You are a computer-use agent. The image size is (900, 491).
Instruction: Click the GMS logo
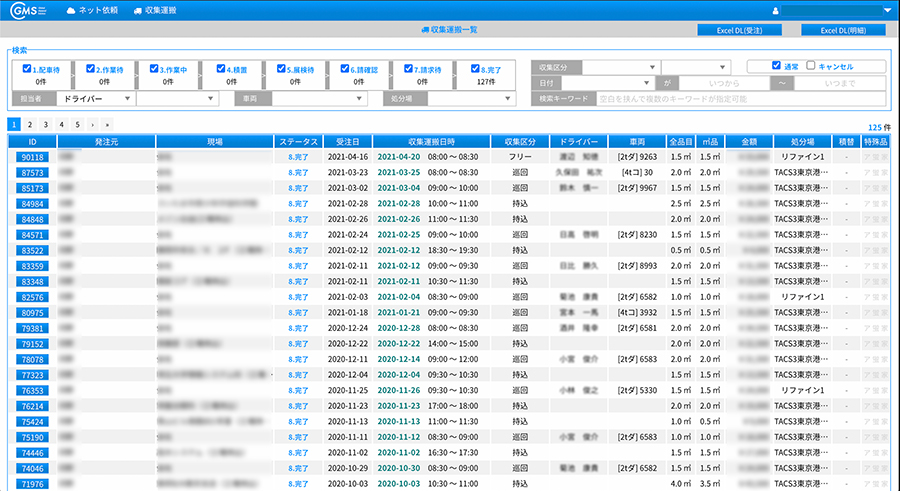[x=28, y=10]
